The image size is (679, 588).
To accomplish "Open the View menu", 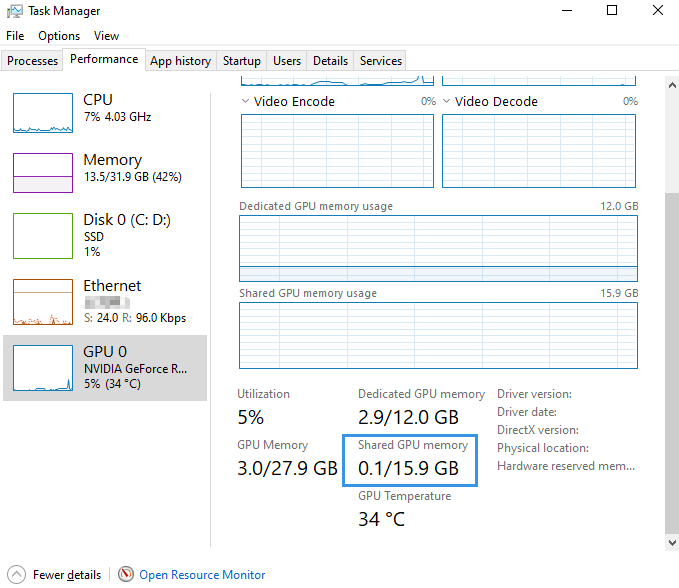I will pos(106,36).
